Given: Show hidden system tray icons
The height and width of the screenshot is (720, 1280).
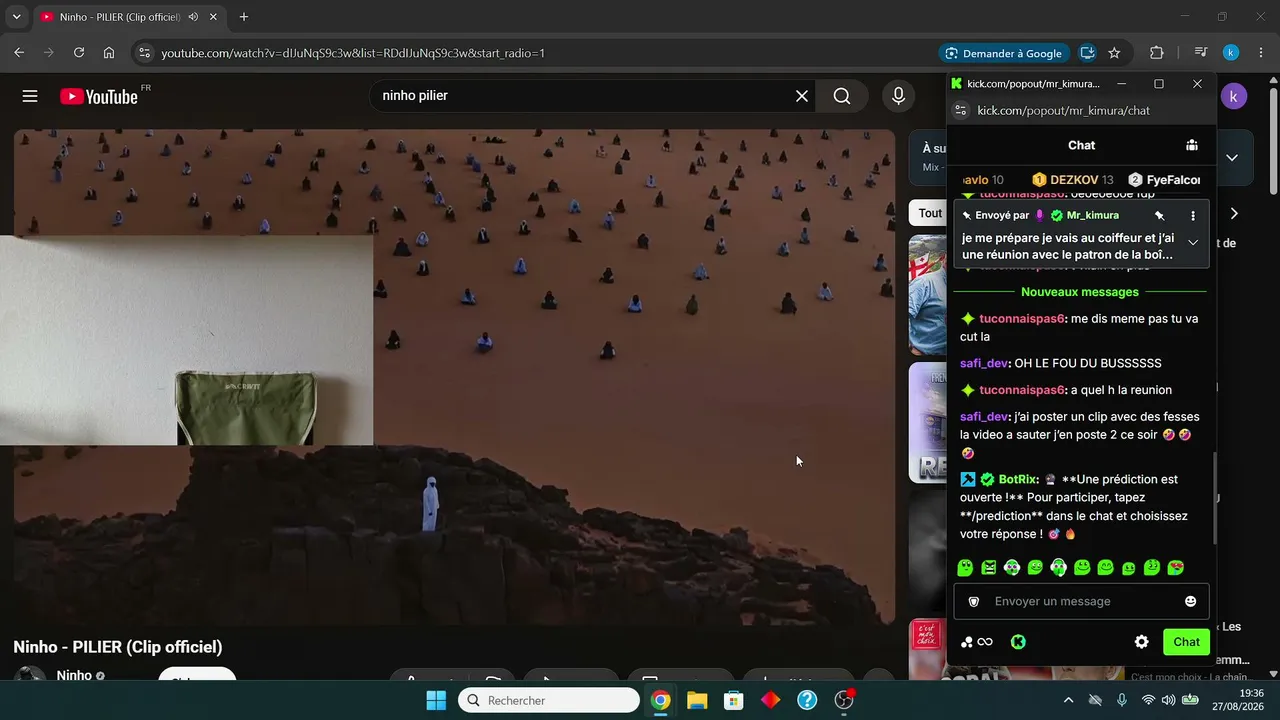Looking at the screenshot, I should point(1068,700).
